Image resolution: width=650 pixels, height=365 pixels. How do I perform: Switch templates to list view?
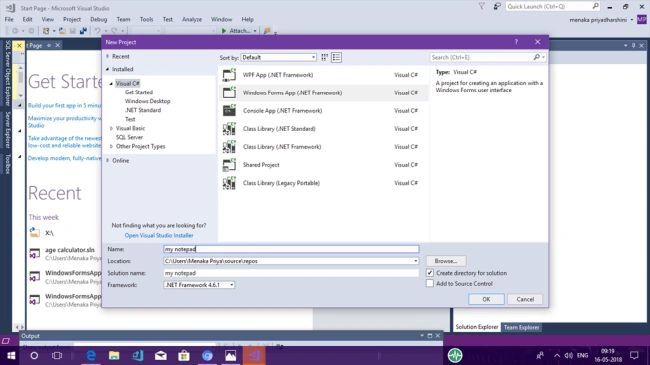336,57
